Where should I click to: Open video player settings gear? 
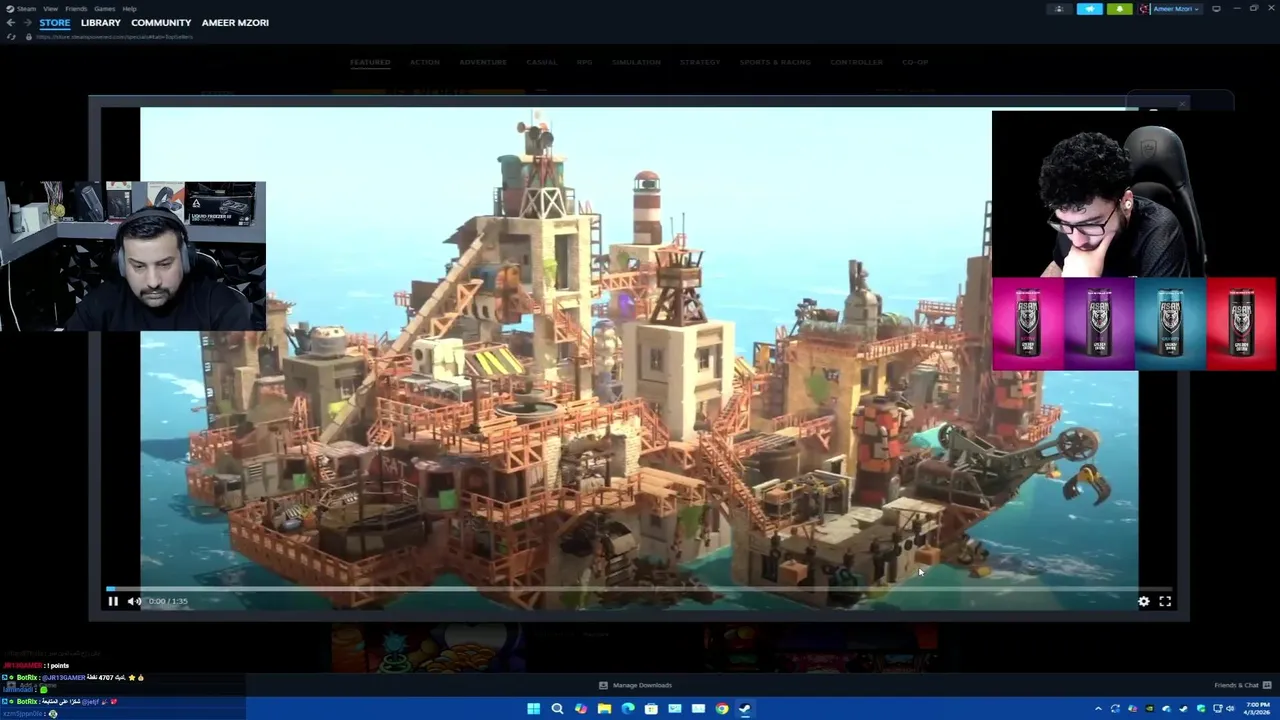click(x=1144, y=601)
